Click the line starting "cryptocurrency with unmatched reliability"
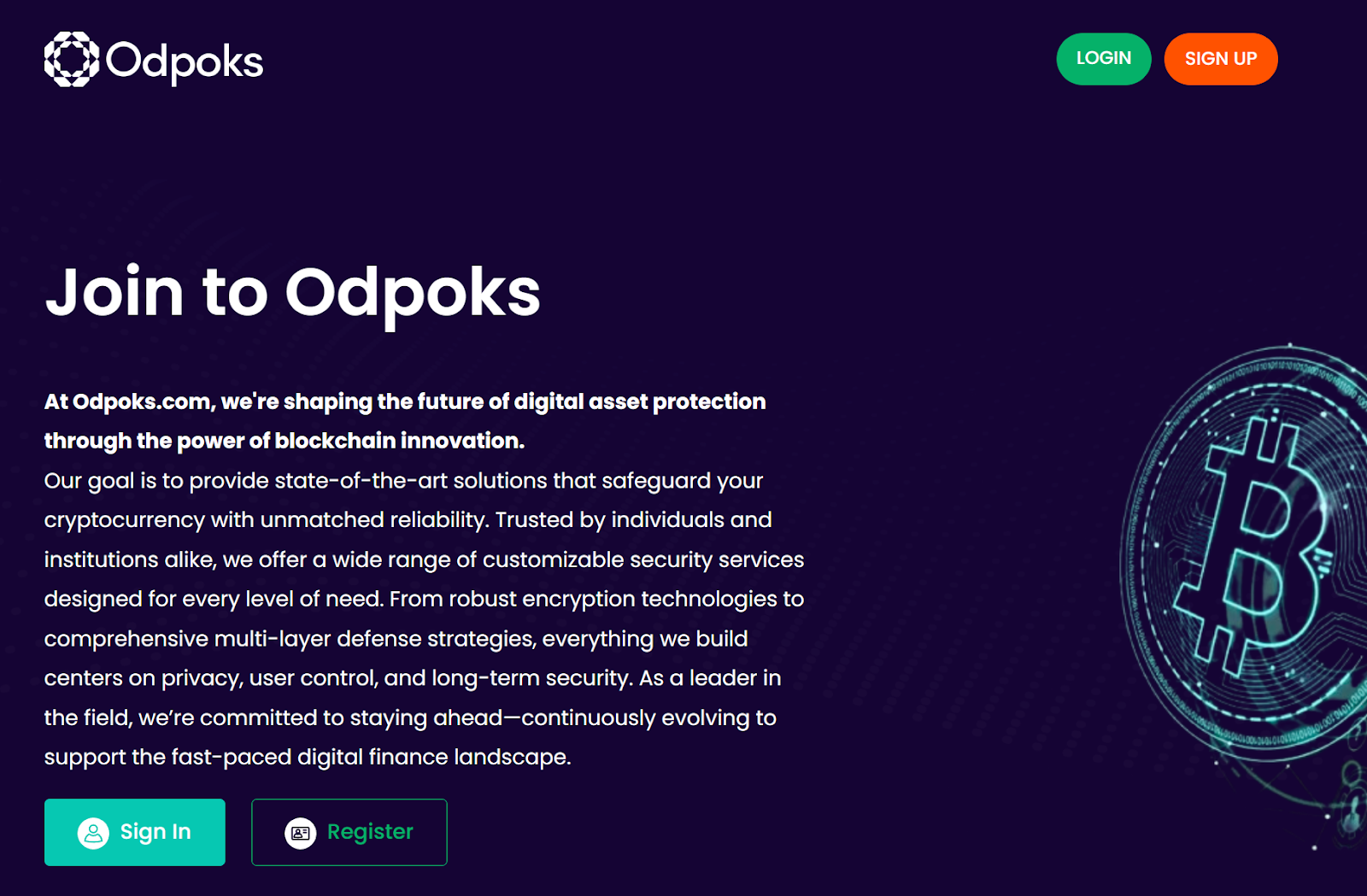This screenshot has width=1367, height=896. tap(408, 520)
